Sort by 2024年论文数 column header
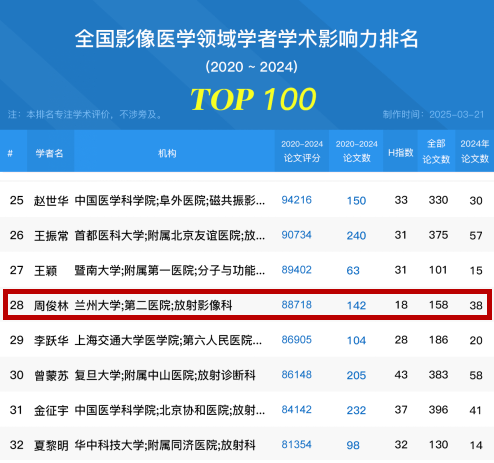This screenshot has height=463, width=494. click(x=475, y=151)
